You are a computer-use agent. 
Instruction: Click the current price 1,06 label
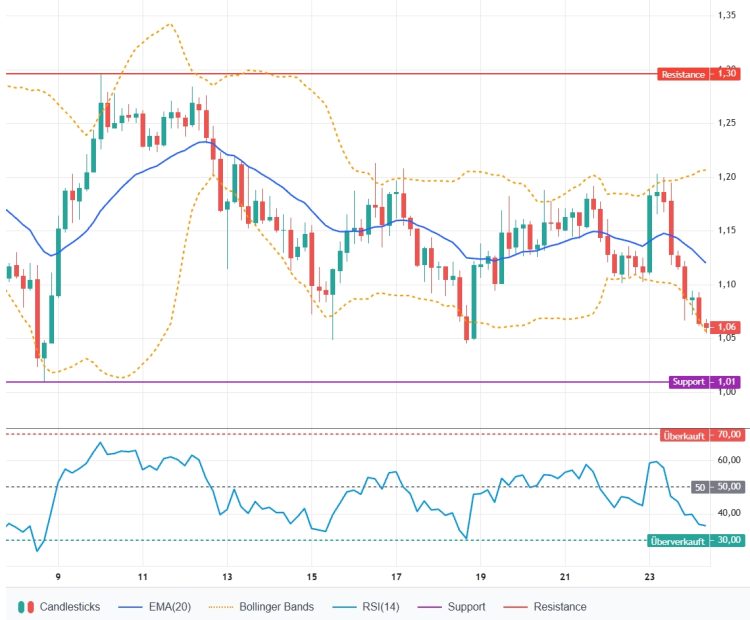(x=726, y=327)
